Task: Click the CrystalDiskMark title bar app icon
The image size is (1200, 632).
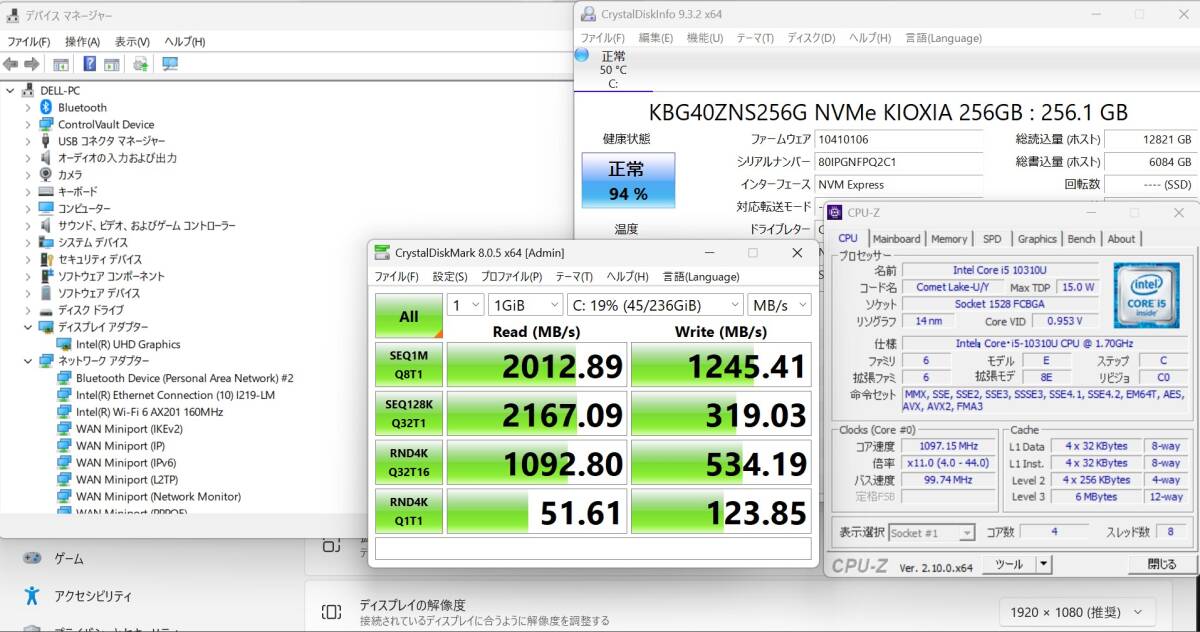Action: pos(381,253)
